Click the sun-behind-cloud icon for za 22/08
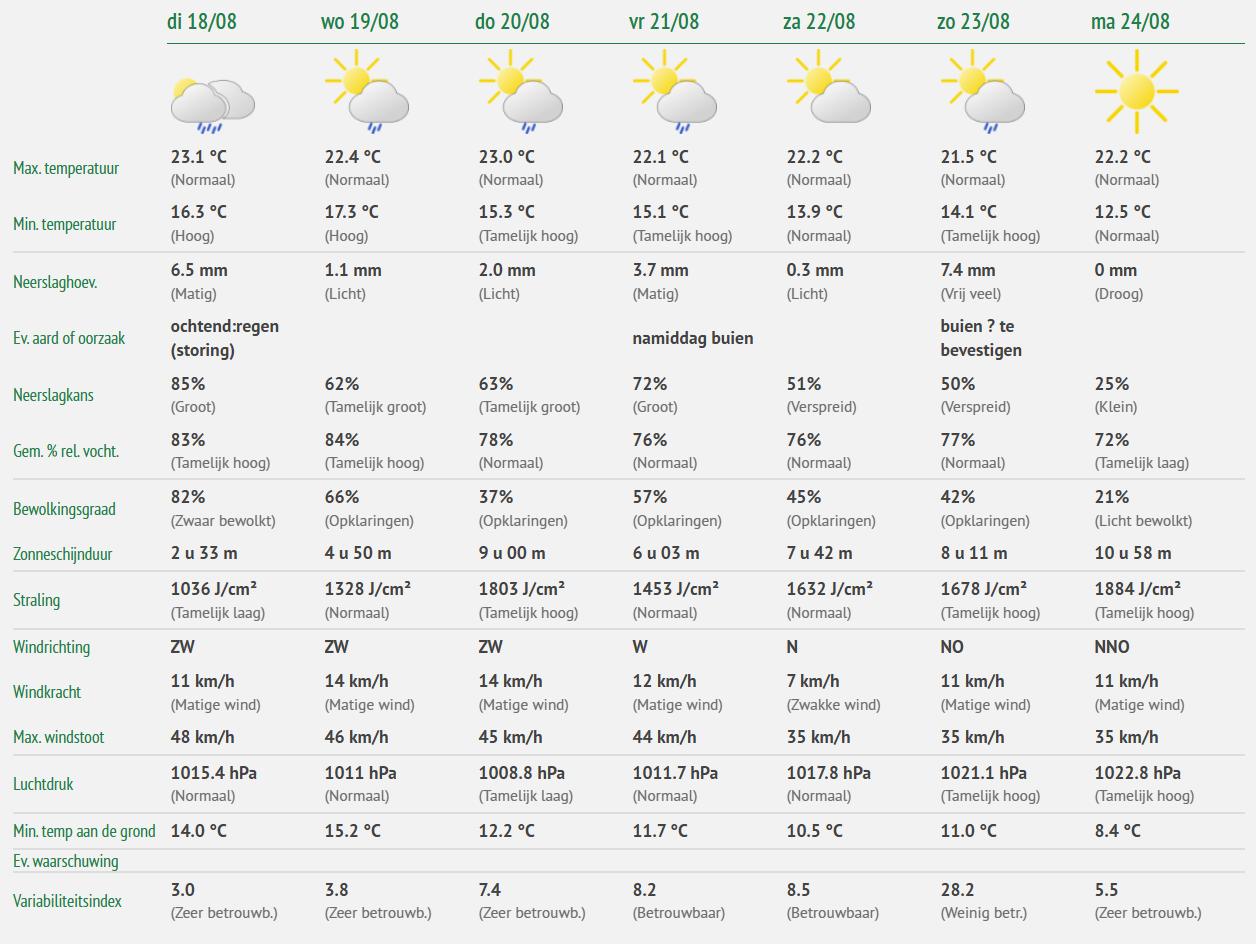Viewport: 1256px width, 944px height. pos(828,88)
